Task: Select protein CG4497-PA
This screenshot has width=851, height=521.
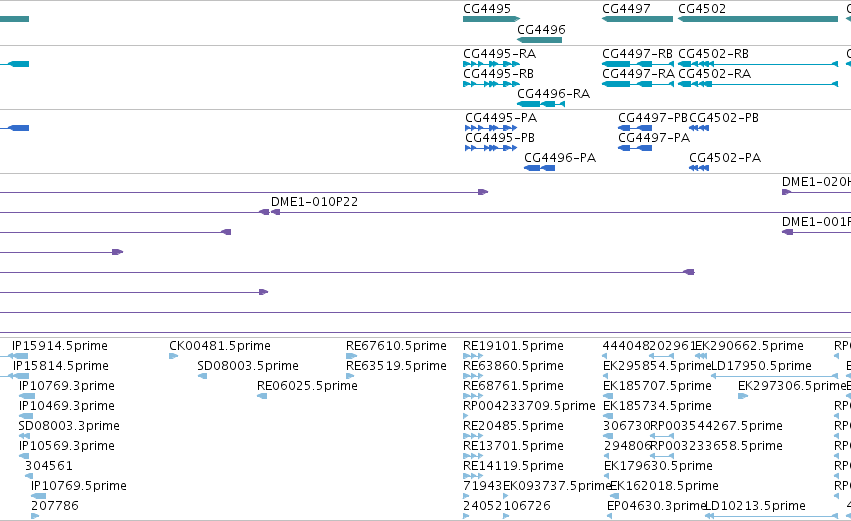Action: (654, 138)
